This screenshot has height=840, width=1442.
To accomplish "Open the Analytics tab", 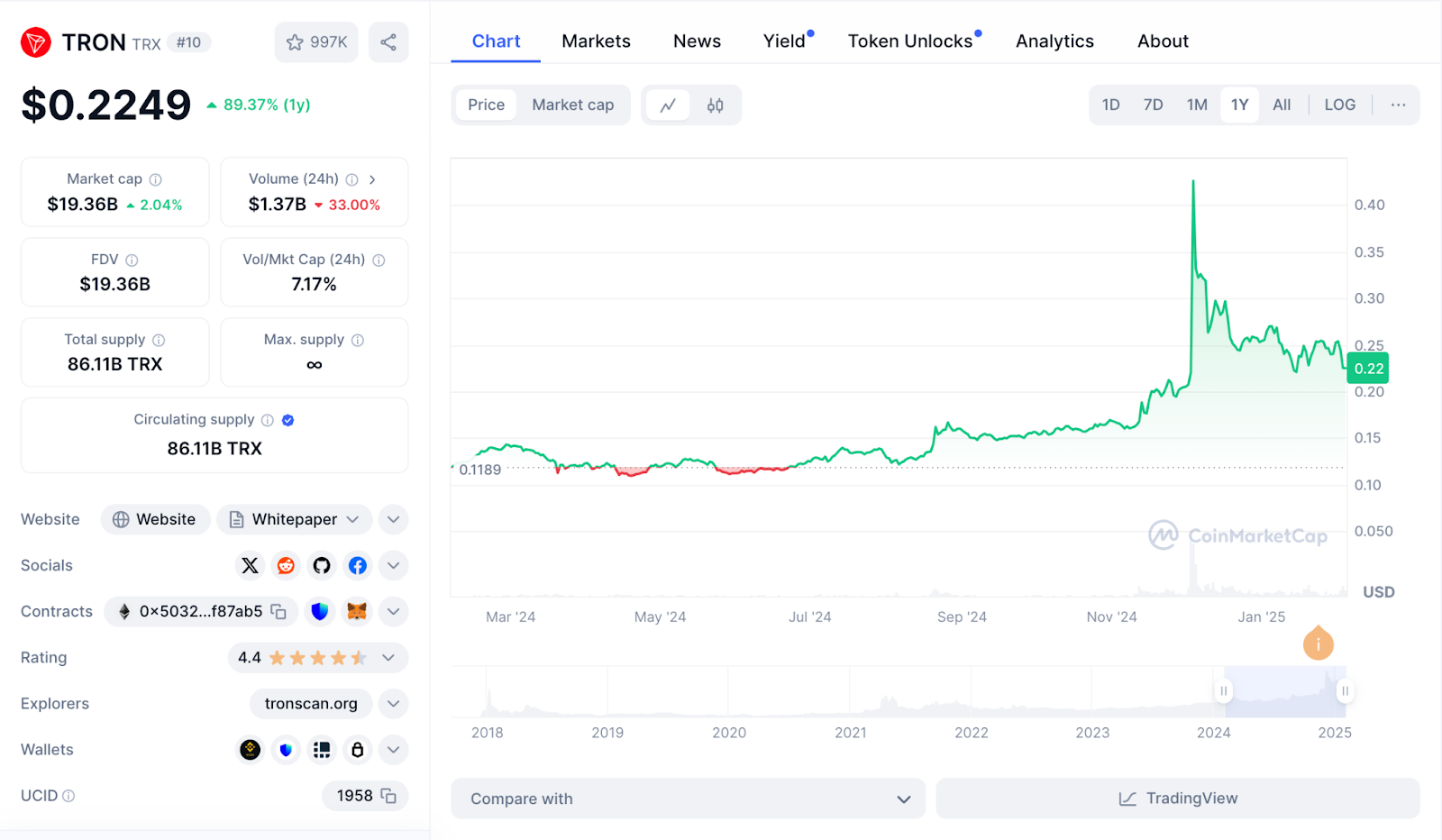I will [1054, 41].
